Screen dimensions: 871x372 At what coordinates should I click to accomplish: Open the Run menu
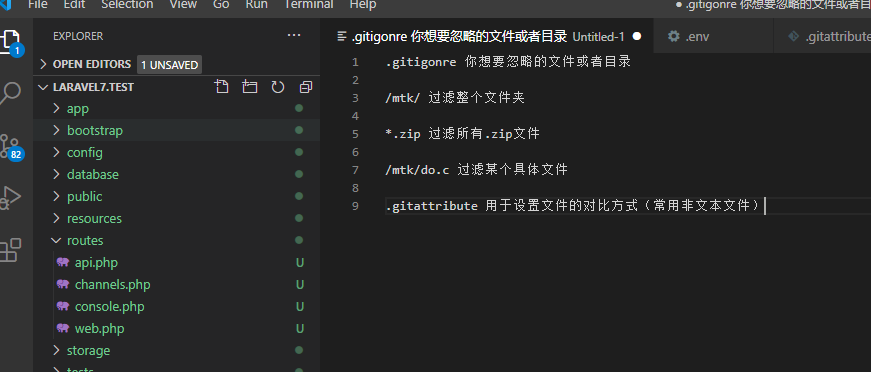256,5
